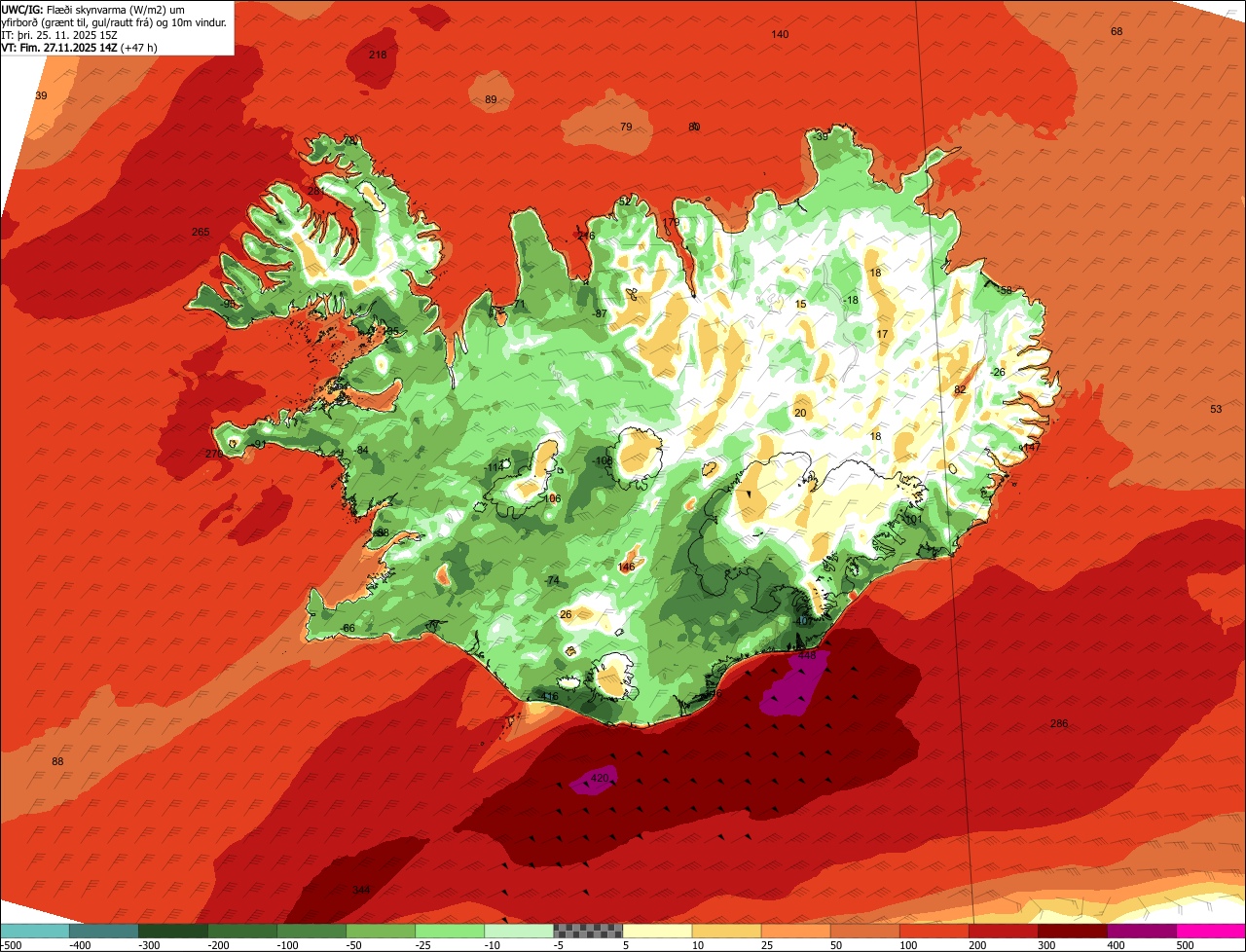
Task: Click the map value 146
Action: (x=626, y=567)
